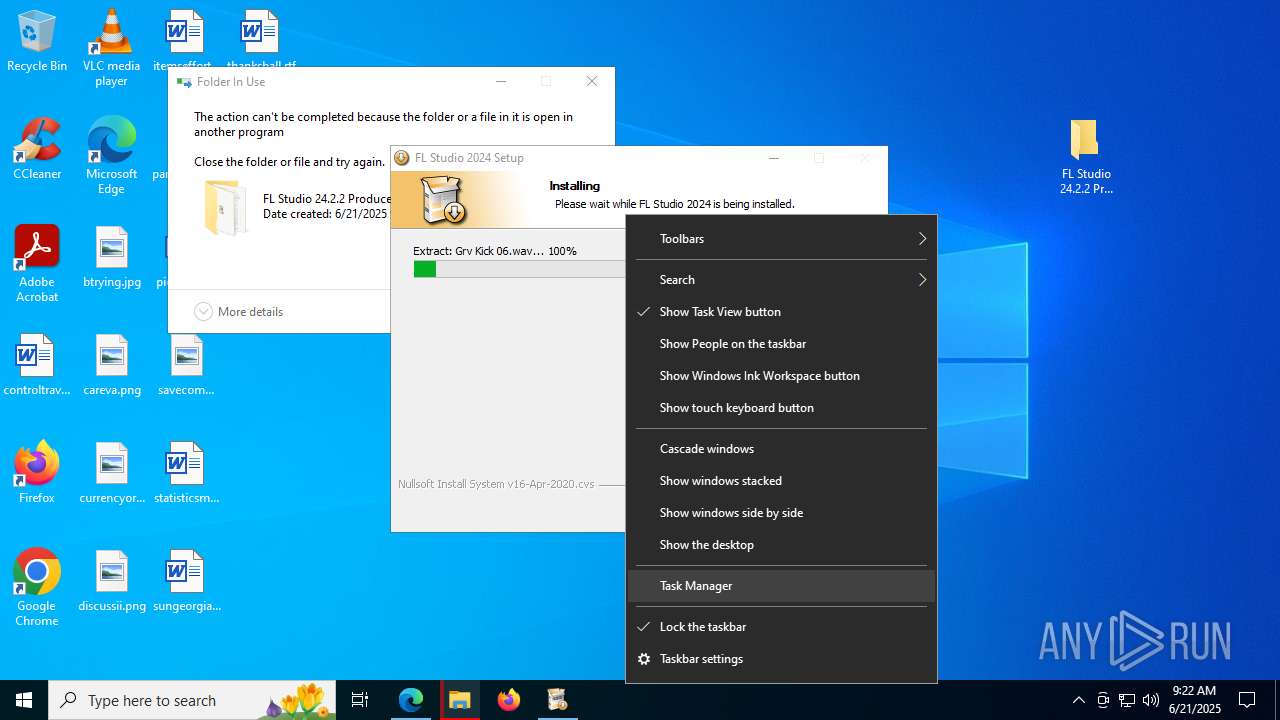
Task: Open the Google Chrome desktop shortcut
Action: 37,588
